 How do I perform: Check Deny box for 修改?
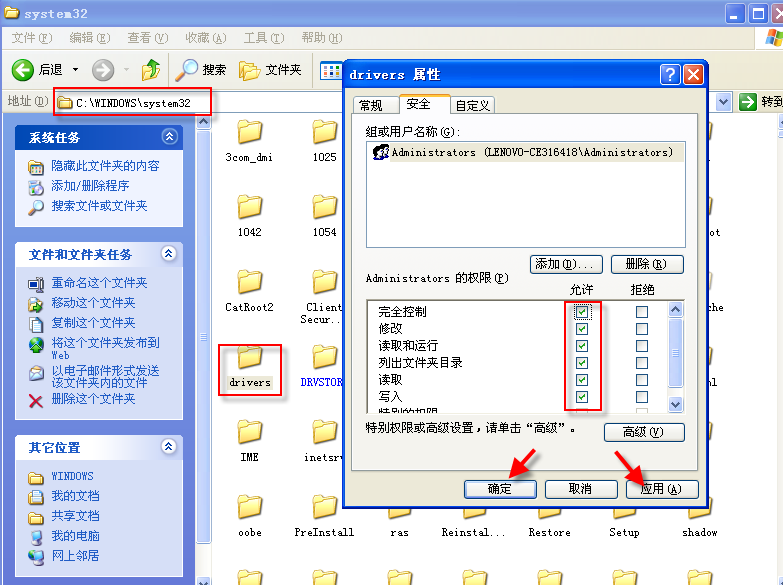coord(642,329)
